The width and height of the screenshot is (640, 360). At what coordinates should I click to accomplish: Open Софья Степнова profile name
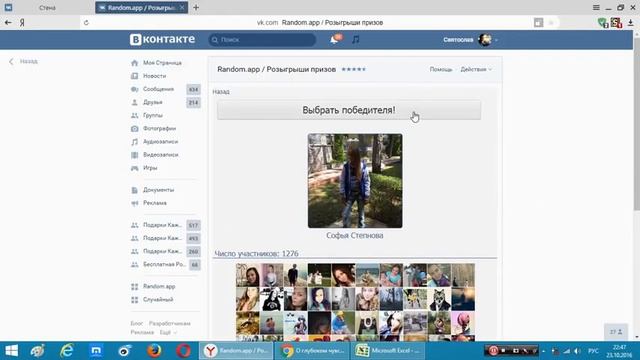(x=355, y=236)
